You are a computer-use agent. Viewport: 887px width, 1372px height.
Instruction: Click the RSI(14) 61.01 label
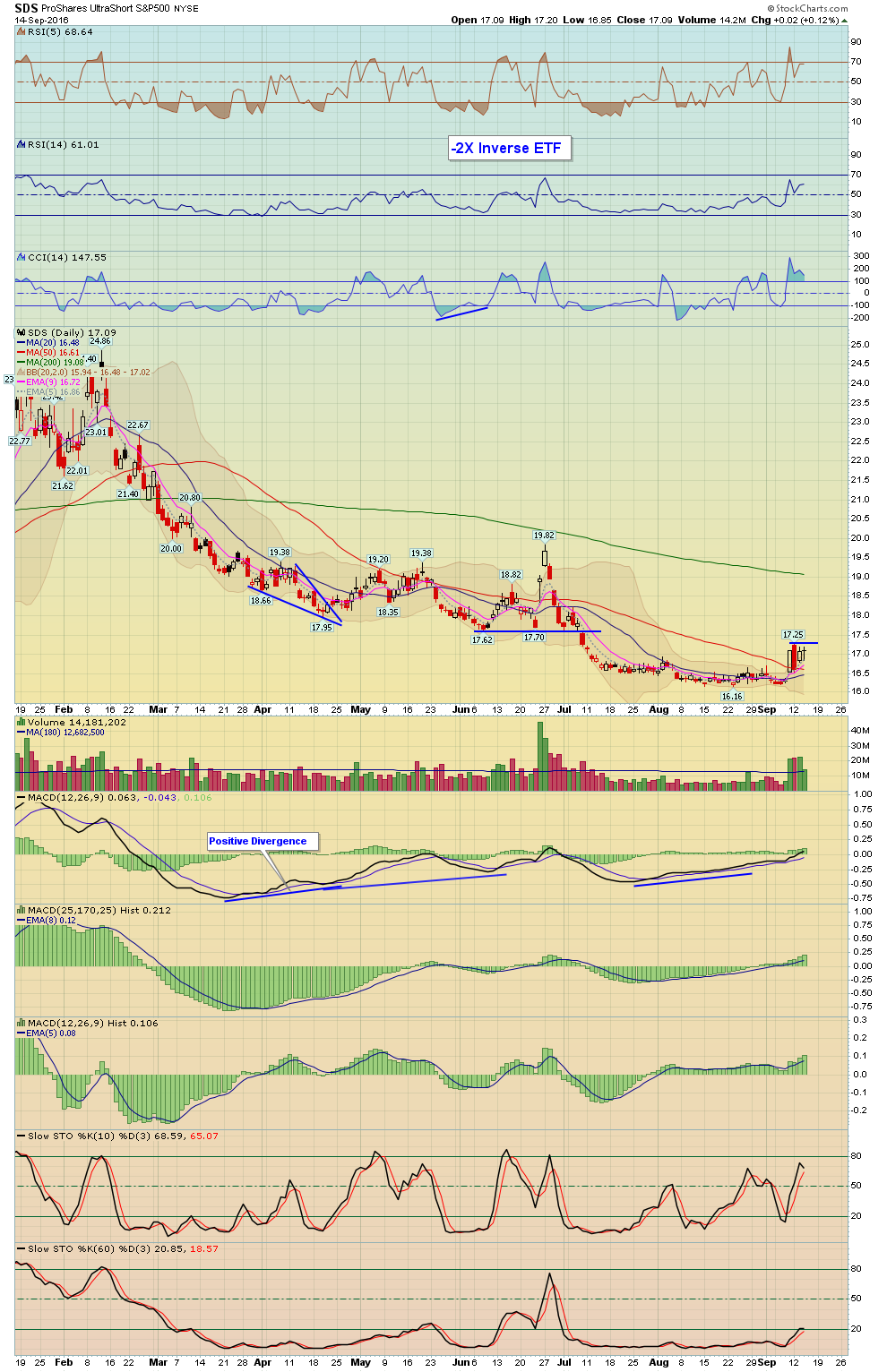pyautogui.click(x=64, y=144)
